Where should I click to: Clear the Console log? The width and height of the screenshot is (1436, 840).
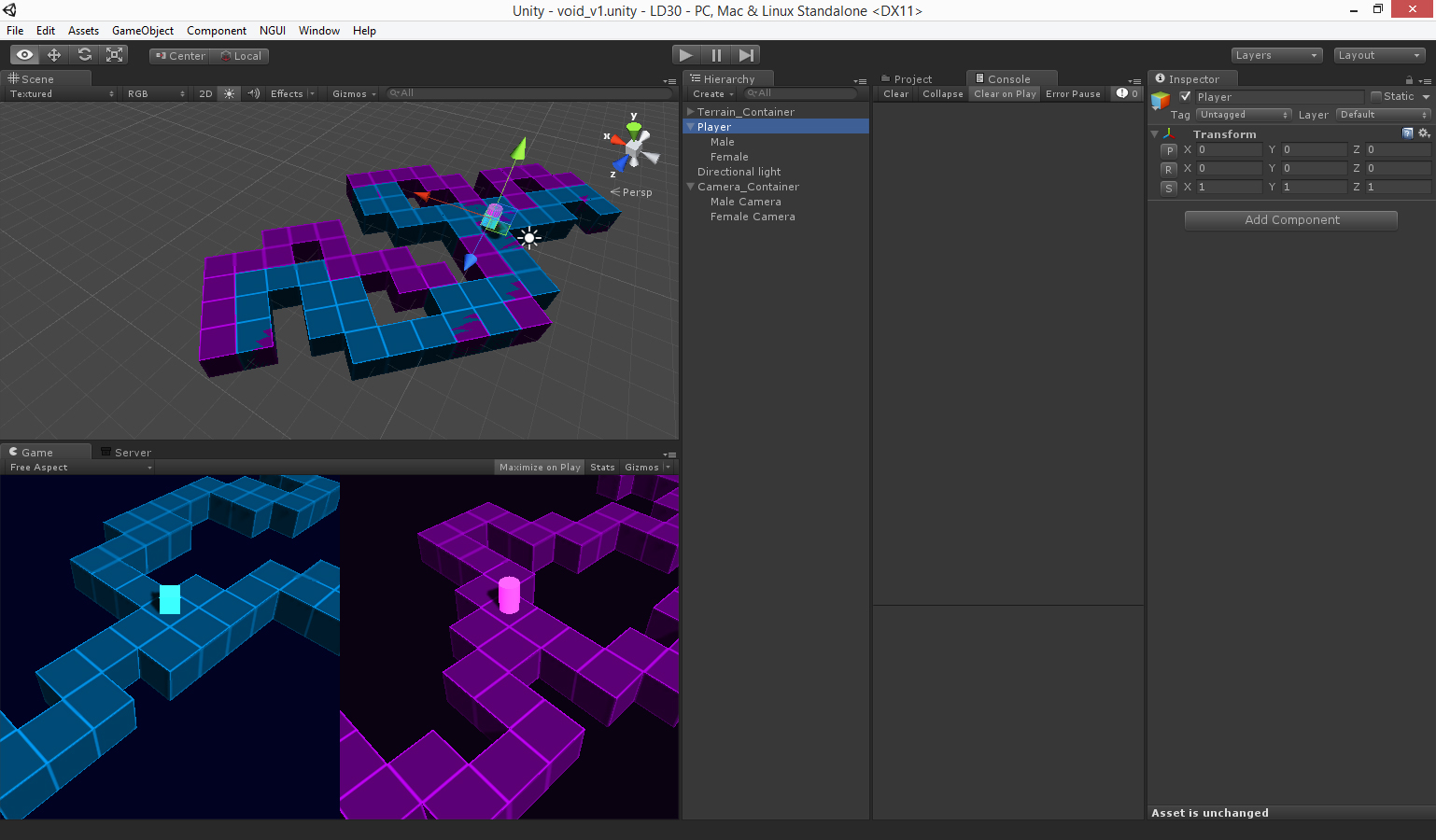[895, 93]
